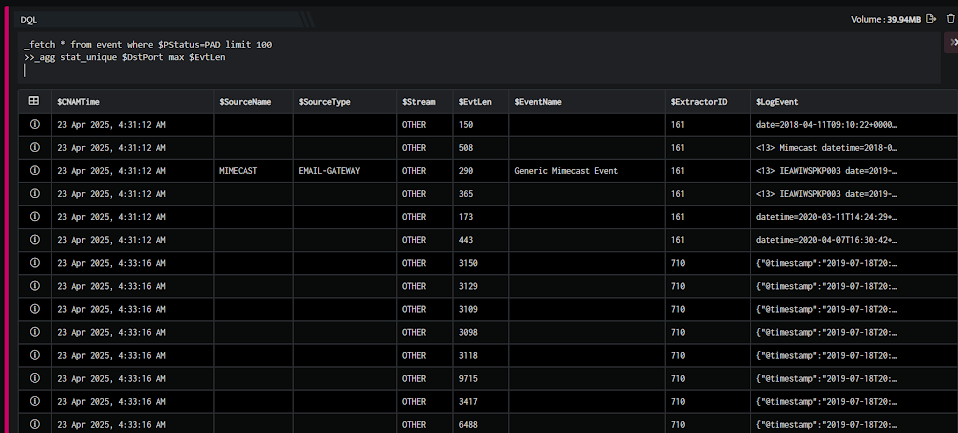The width and height of the screenshot is (958, 433).
Task: Select the DQL tab
Action: 29,20
